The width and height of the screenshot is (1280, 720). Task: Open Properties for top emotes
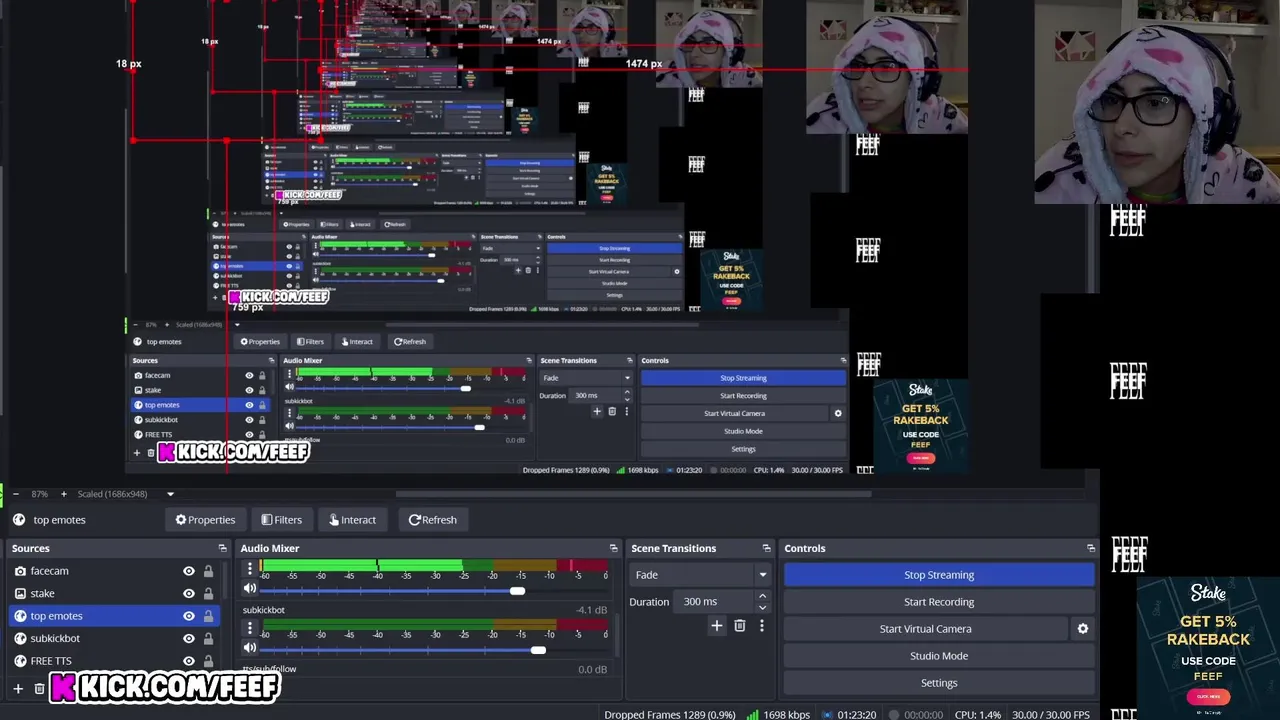(x=205, y=520)
